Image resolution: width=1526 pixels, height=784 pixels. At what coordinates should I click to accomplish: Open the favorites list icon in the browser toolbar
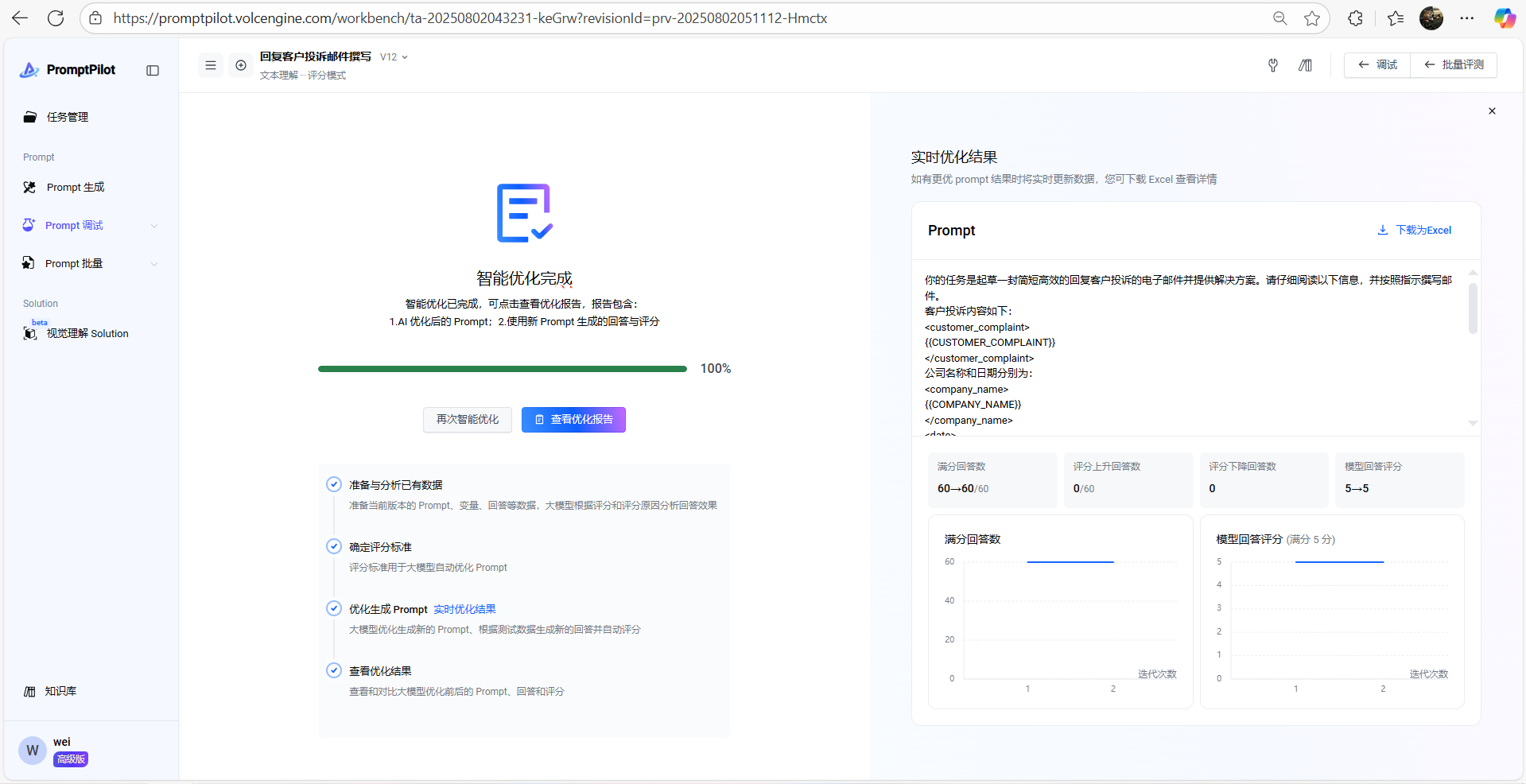(1396, 18)
